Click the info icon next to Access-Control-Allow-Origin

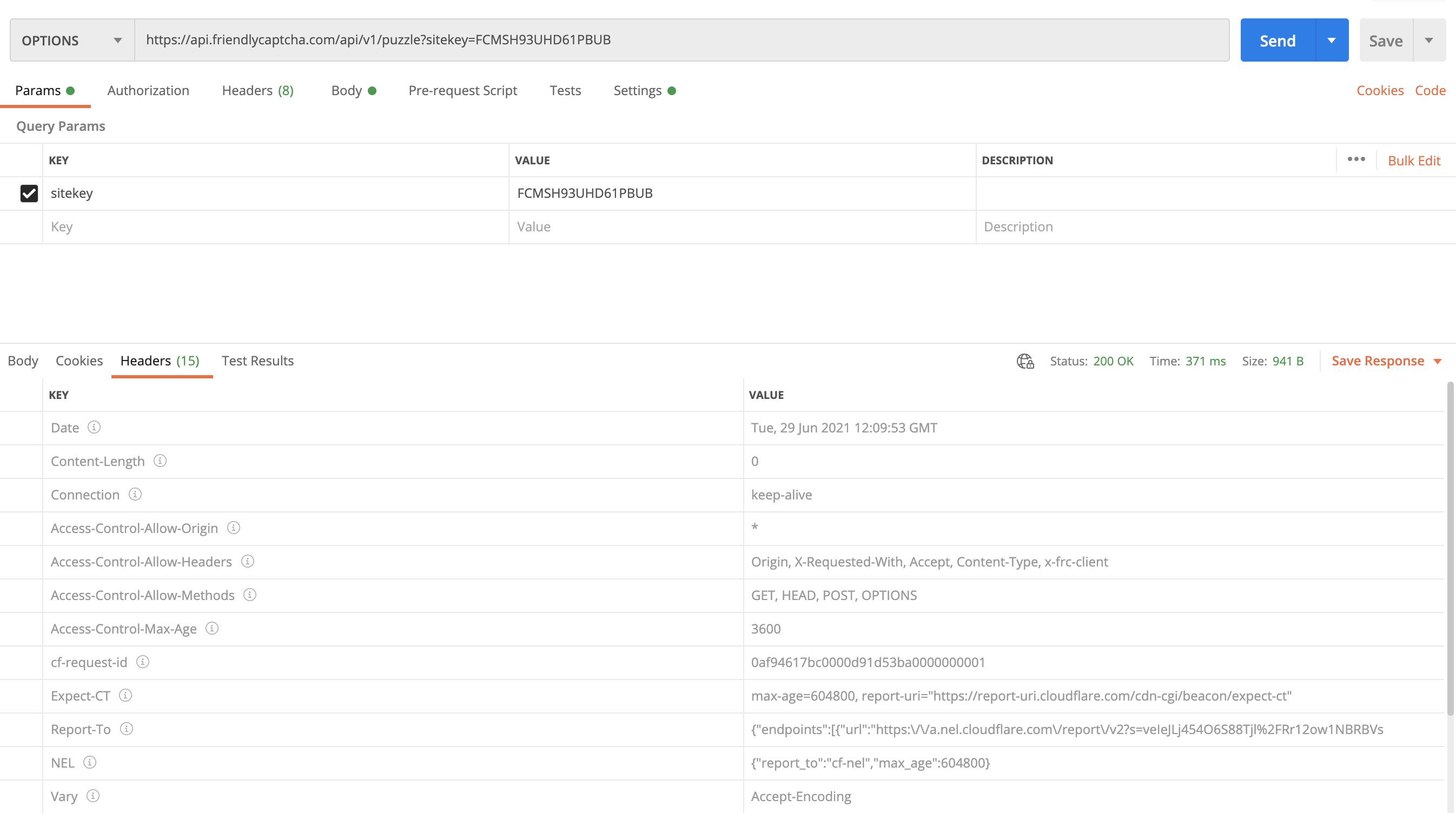pos(234,528)
